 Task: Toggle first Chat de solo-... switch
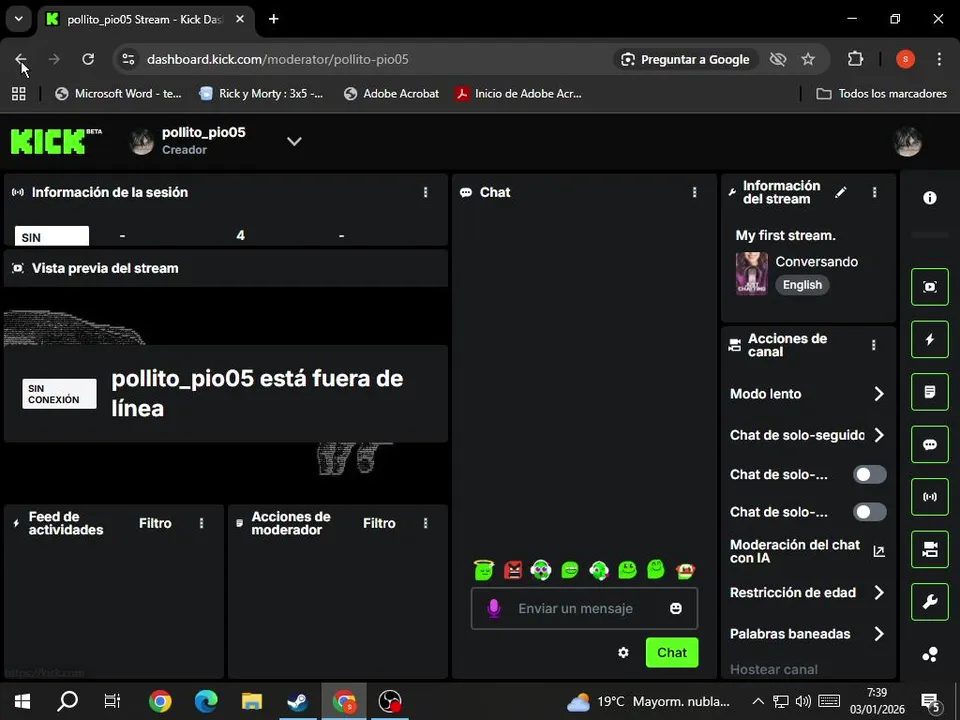coord(870,474)
